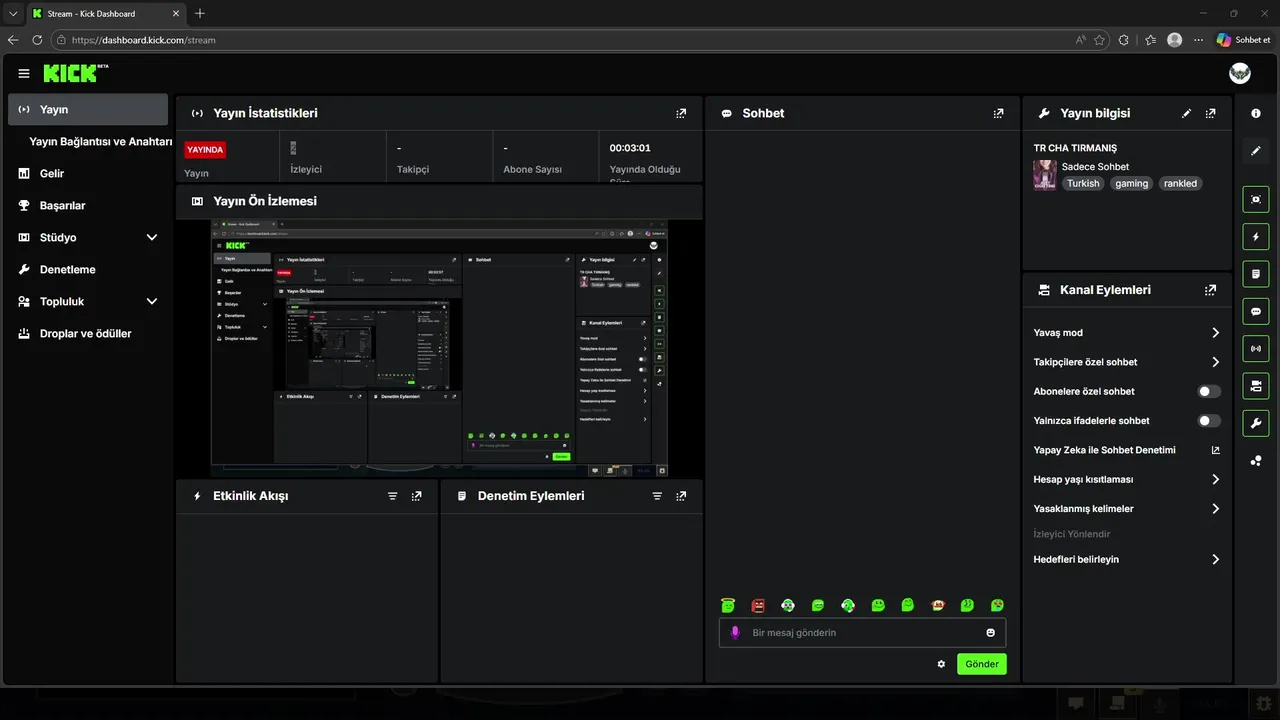This screenshot has width=1280, height=720.
Task: Insert the halo angel emote
Action: click(x=728, y=605)
